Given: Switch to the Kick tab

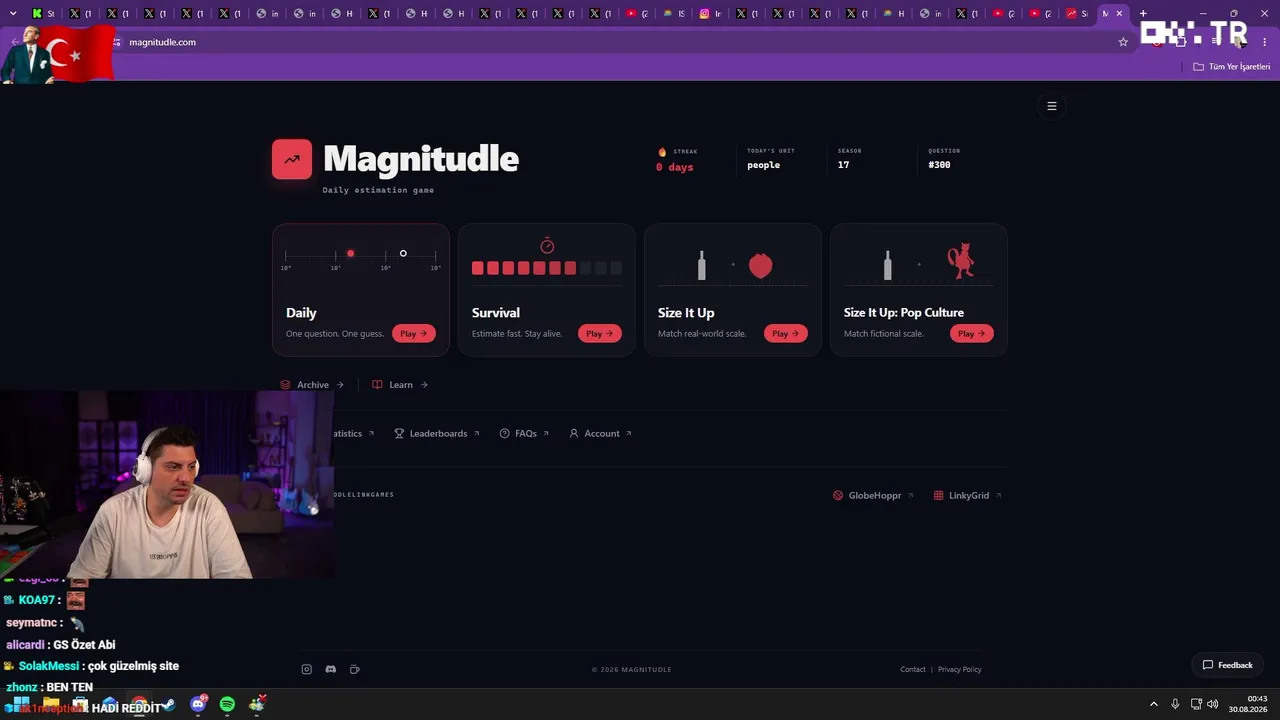Looking at the screenshot, I should click(x=43, y=14).
